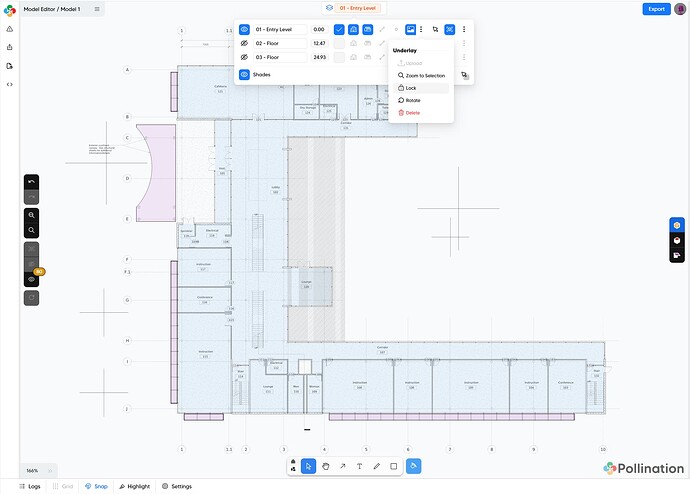Screen dimensions: 690x494
Task: Open the 146% zoom level control
Action: [32, 470]
